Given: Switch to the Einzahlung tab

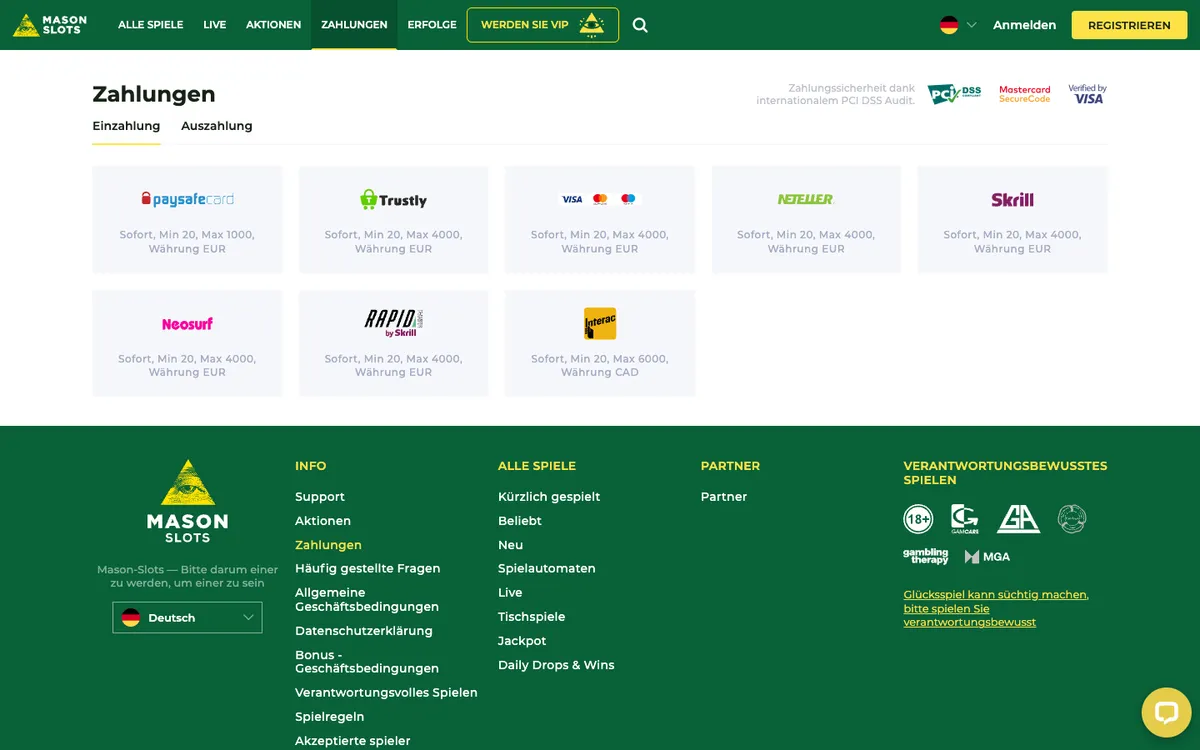Looking at the screenshot, I should click(126, 126).
